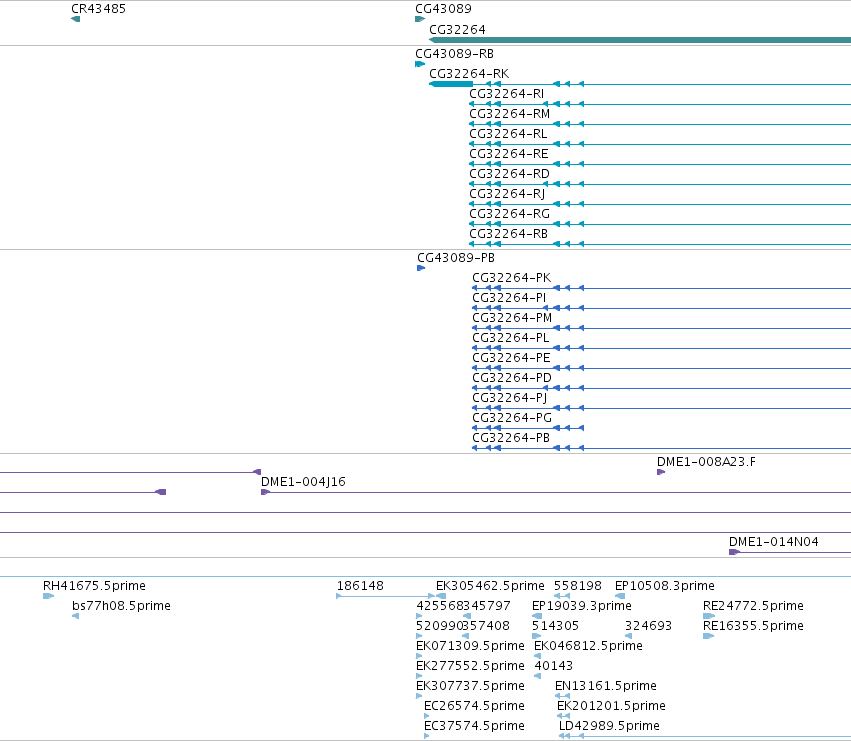Image resolution: width=851 pixels, height=741 pixels.
Task: Select EST EK277552.5prime
Action: click(470, 666)
